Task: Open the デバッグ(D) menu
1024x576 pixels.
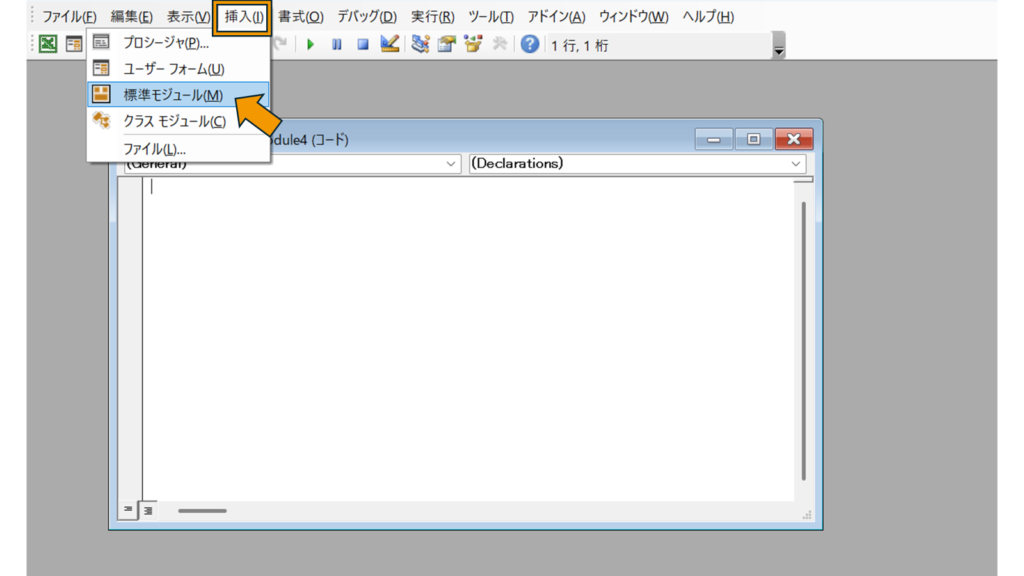Action: (x=366, y=17)
